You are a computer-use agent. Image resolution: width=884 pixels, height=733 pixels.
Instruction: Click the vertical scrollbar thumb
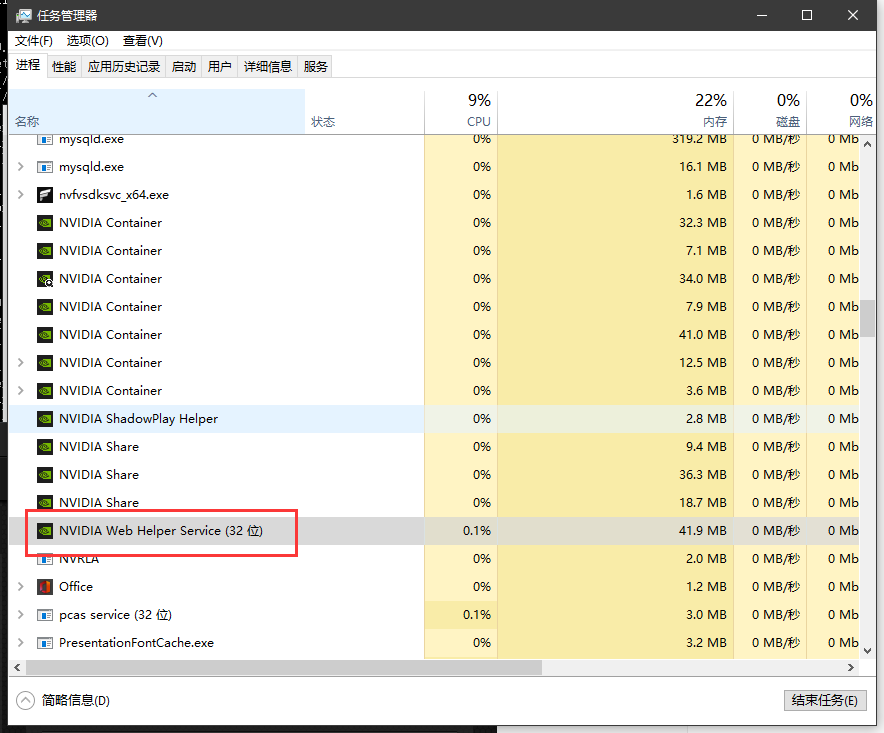tap(868, 318)
